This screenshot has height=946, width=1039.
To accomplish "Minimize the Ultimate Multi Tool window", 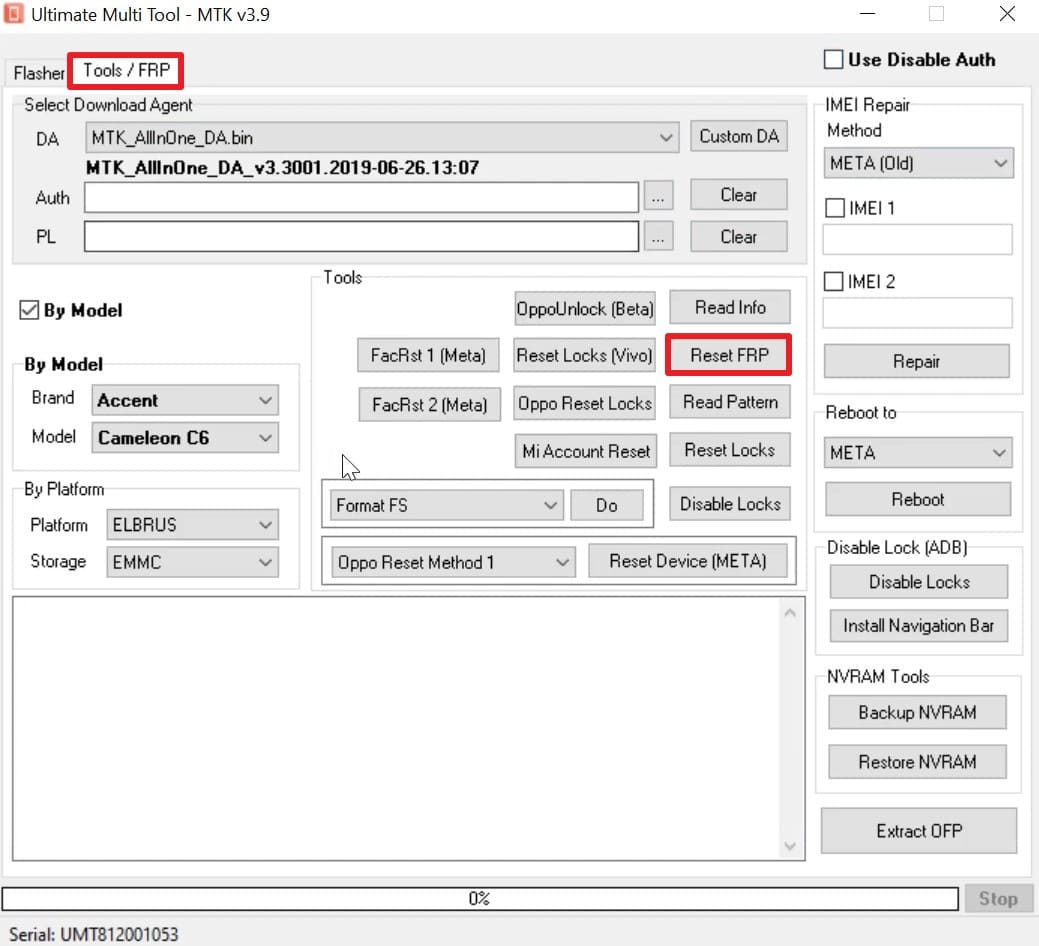I will click(x=867, y=13).
